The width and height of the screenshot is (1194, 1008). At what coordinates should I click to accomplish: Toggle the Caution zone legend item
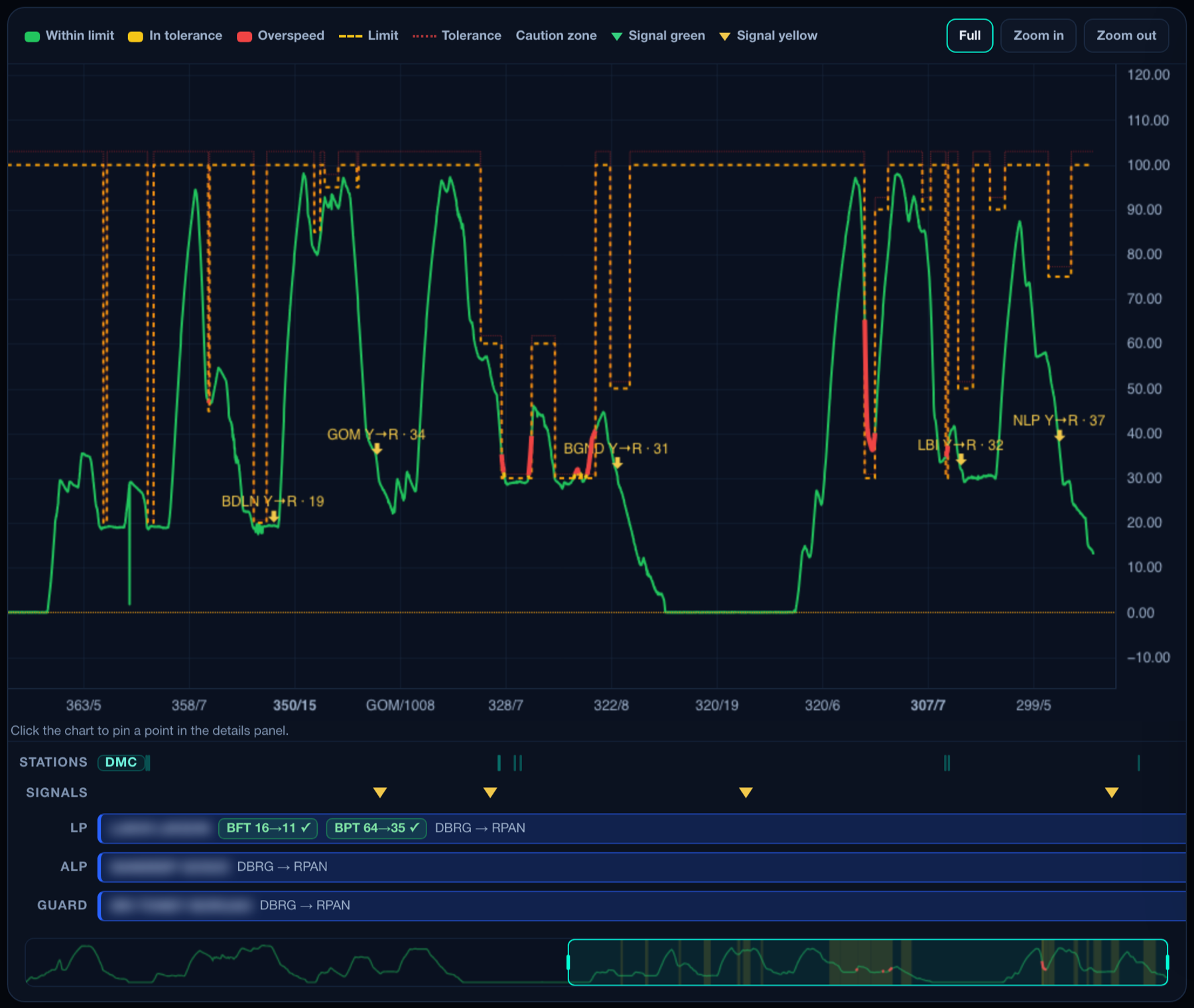tap(556, 36)
